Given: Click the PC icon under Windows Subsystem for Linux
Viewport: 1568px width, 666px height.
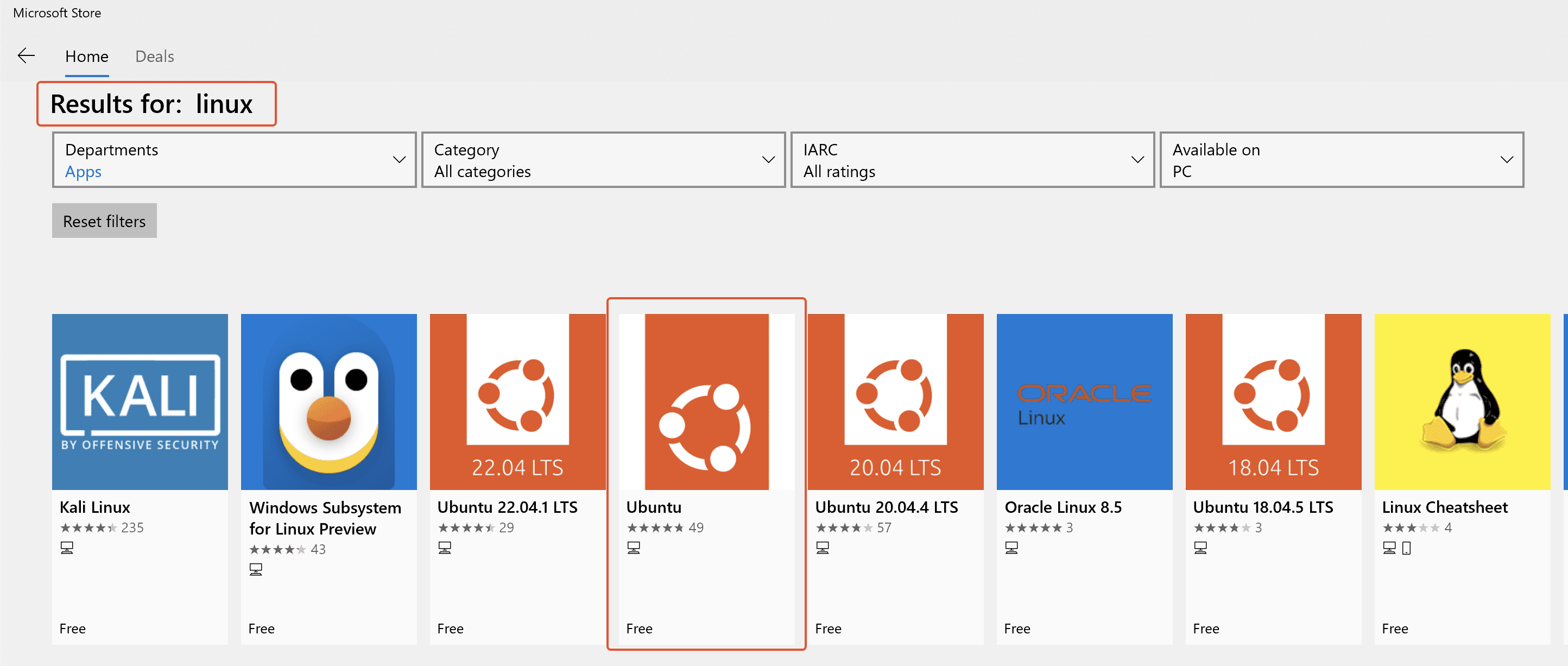Looking at the screenshot, I should pyautogui.click(x=256, y=569).
